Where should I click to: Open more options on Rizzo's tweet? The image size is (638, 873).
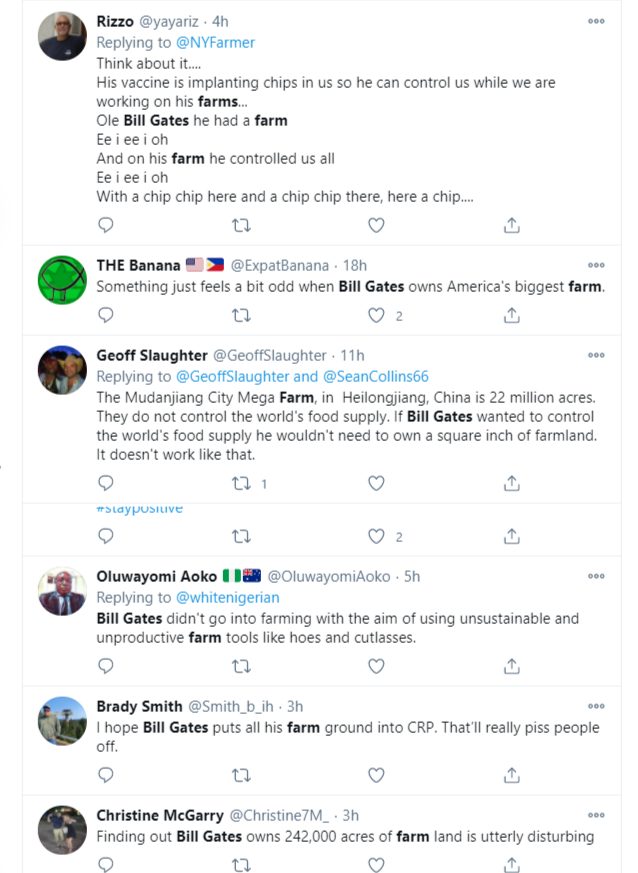(596, 21)
